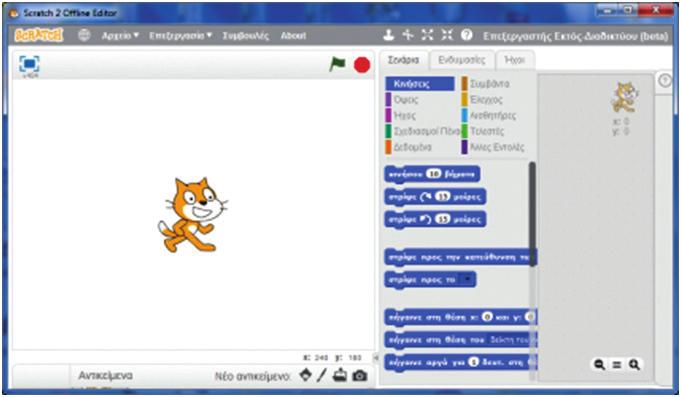Open block help with the question mark icon
This screenshot has width=681, height=397.
coord(466,35)
